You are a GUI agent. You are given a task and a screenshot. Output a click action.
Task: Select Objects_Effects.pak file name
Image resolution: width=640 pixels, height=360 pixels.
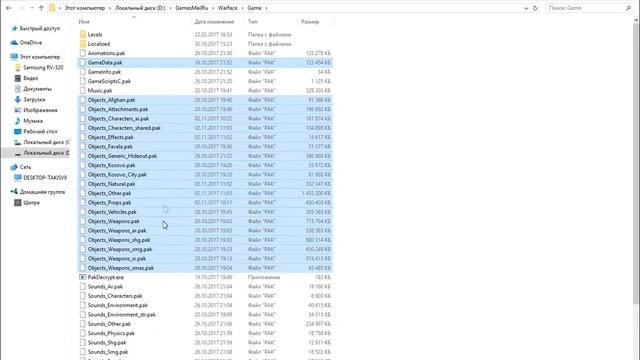pyautogui.click(x=111, y=138)
